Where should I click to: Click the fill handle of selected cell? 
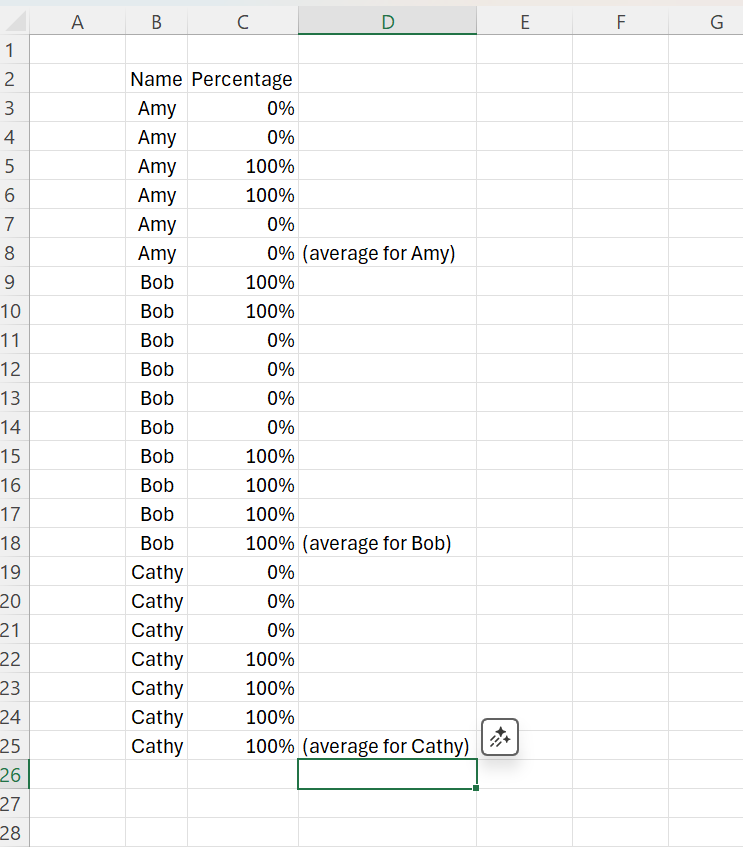coord(476,788)
